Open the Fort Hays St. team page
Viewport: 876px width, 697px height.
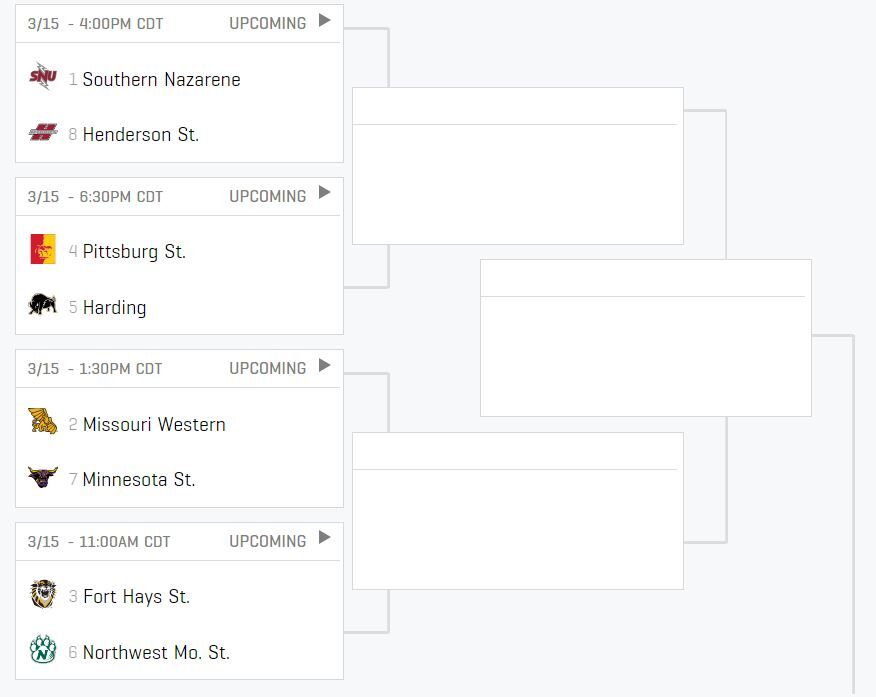pos(136,596)
